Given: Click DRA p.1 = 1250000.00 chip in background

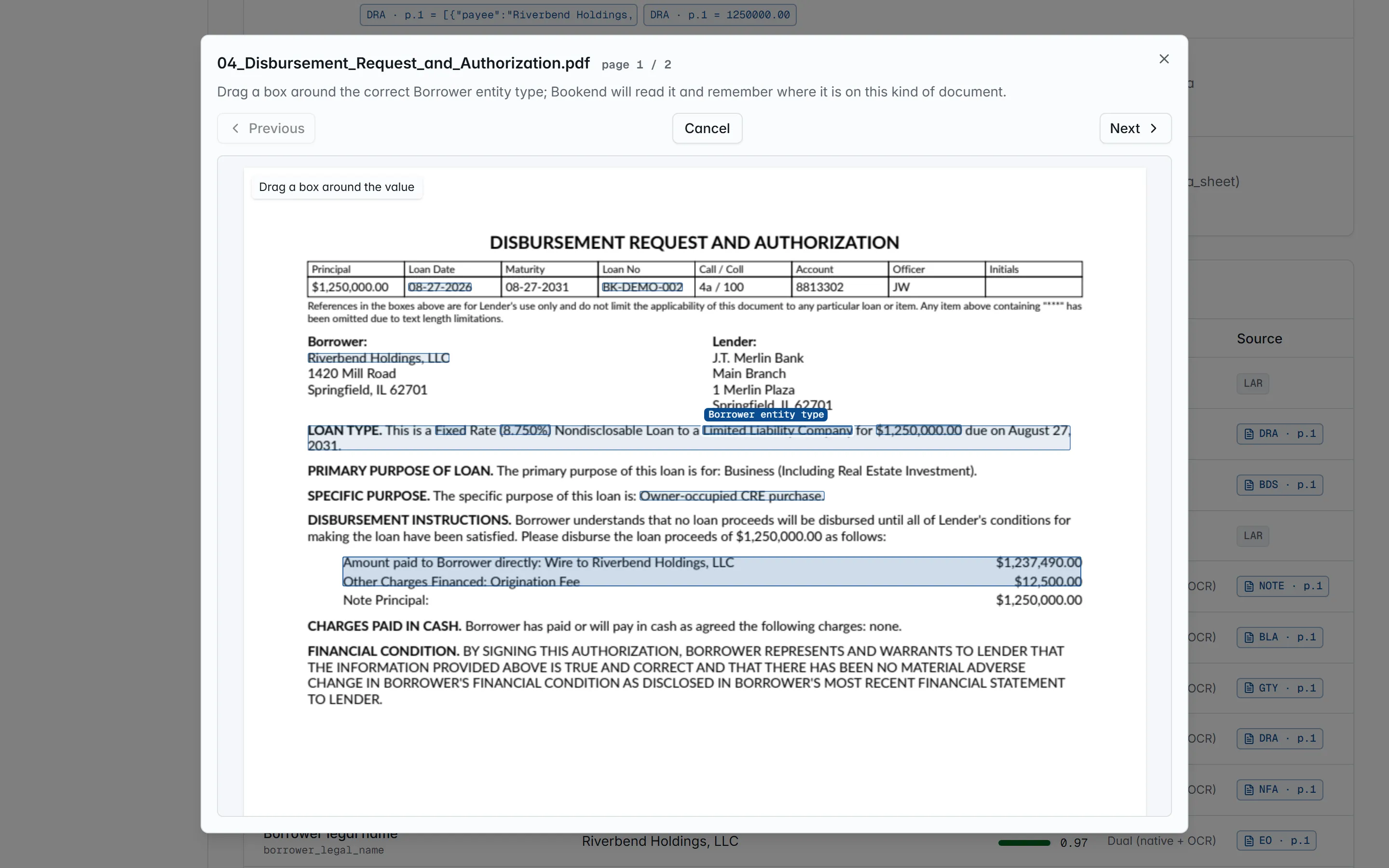Looking at the screenshot, I should (720, 15).
